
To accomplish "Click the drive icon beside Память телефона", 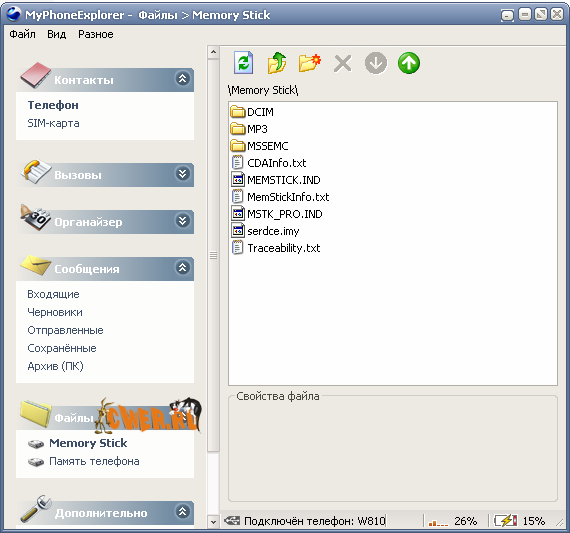I will click(x=36, y=462).
